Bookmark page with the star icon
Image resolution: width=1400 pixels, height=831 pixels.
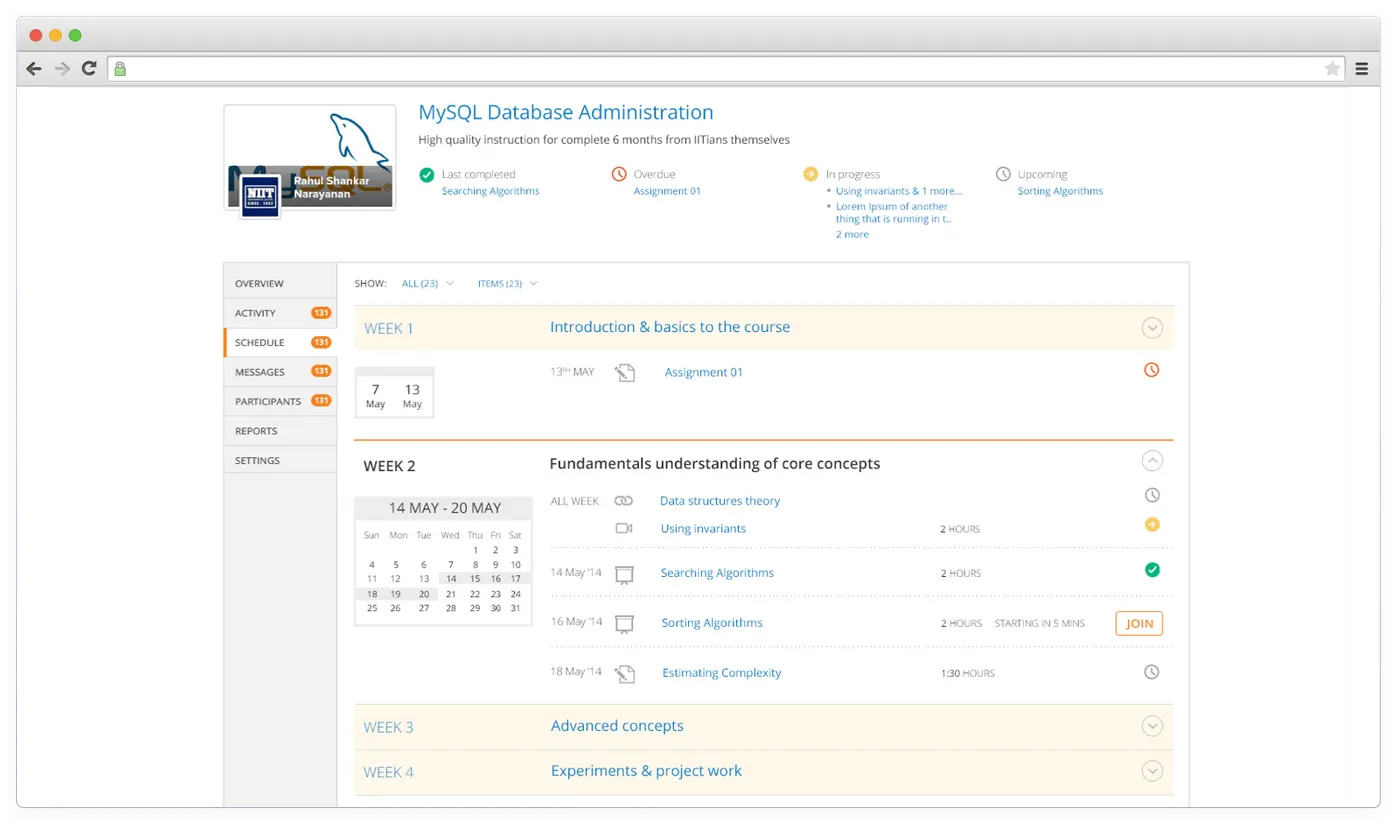click(x=1332, y=69)
